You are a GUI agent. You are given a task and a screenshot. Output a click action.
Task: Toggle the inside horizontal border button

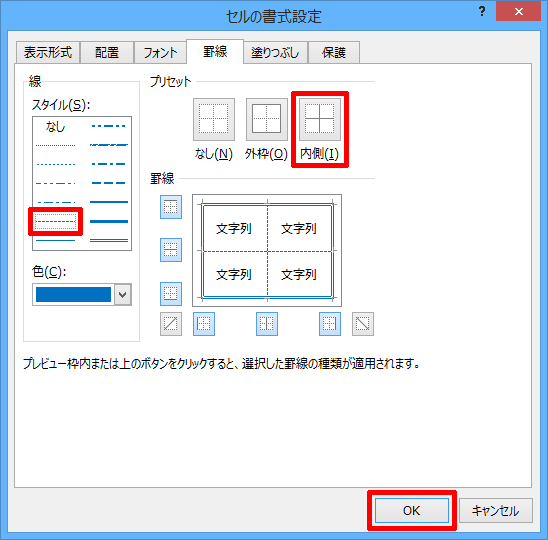pyautogui.click(x=171, y=250)
